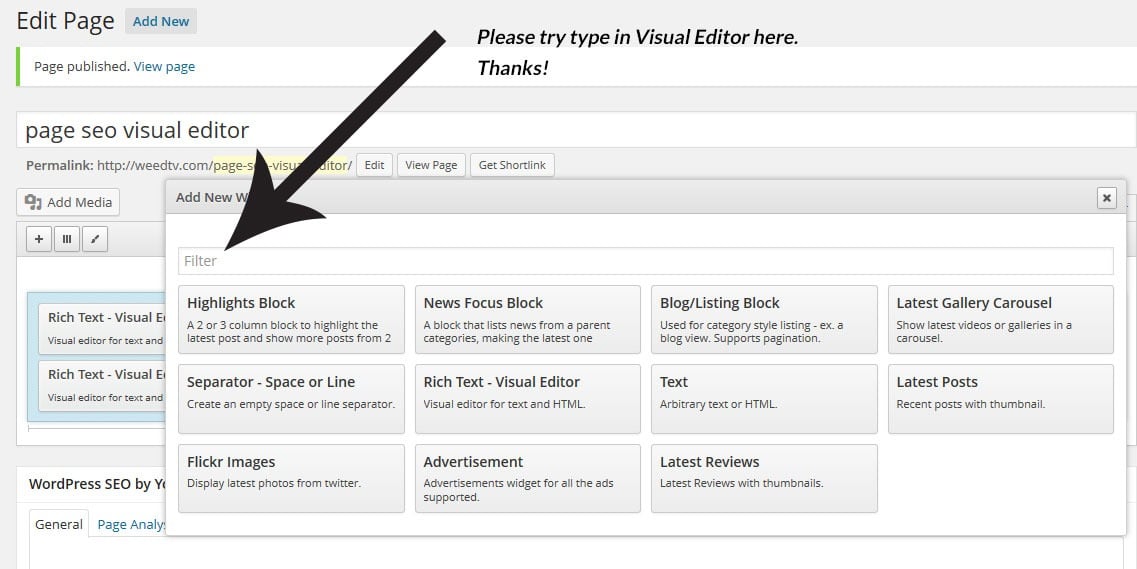Click the plus add-widget toolbar icon
Screen dimensions: 1137x569
click(x=38, y=238)
